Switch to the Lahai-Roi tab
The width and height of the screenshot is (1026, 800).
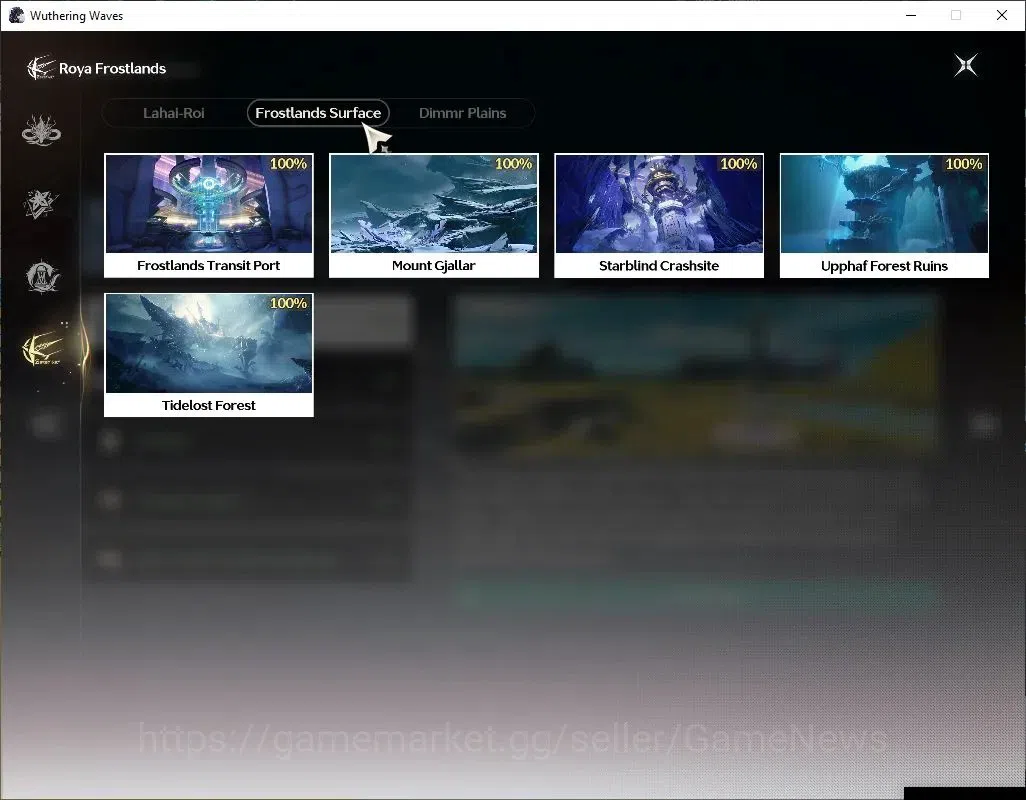coord(173,113)
